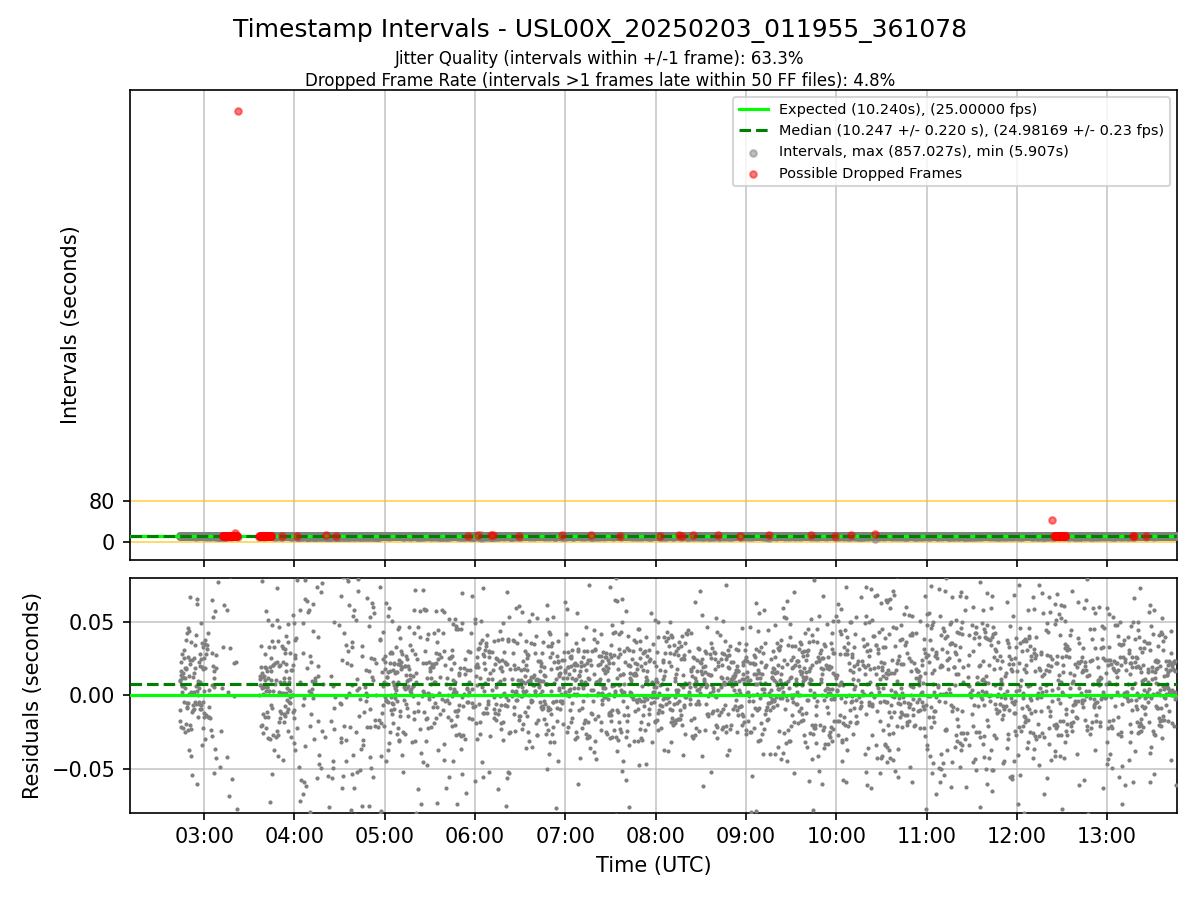Click the '06:00' time tick label
Screen dimensions: 1200x900
click(x=475, y=834)
